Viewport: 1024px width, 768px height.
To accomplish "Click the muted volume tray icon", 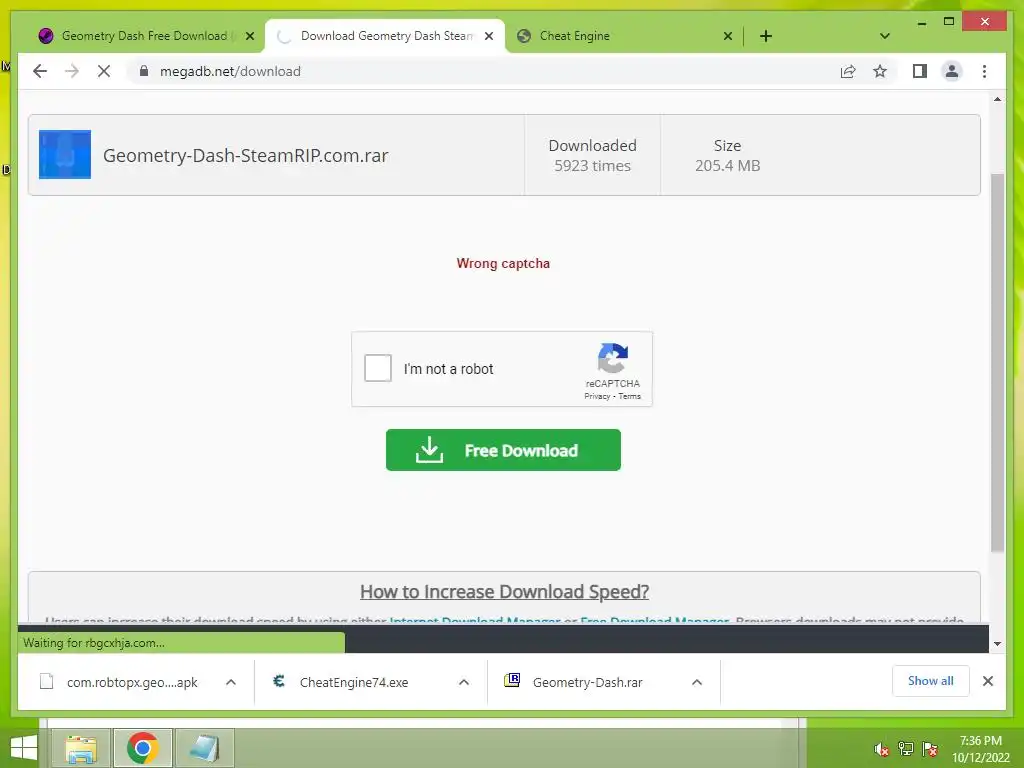I will (x=882, y=750).
